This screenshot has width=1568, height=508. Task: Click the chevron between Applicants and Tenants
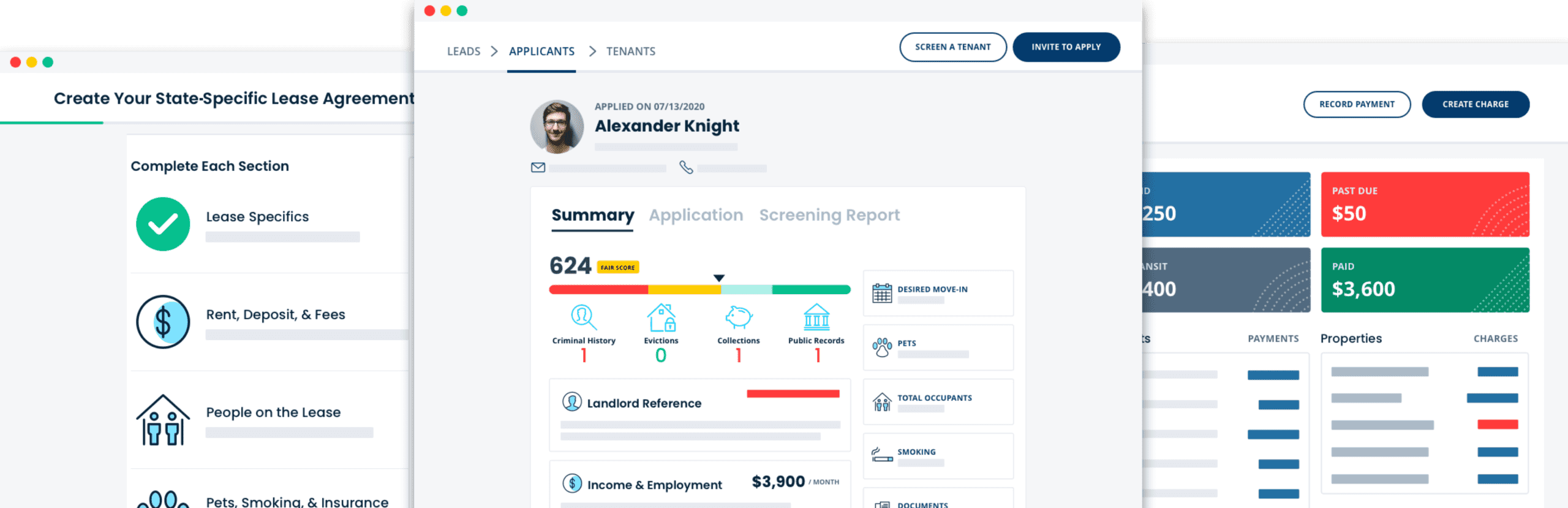tap(592, 51)
